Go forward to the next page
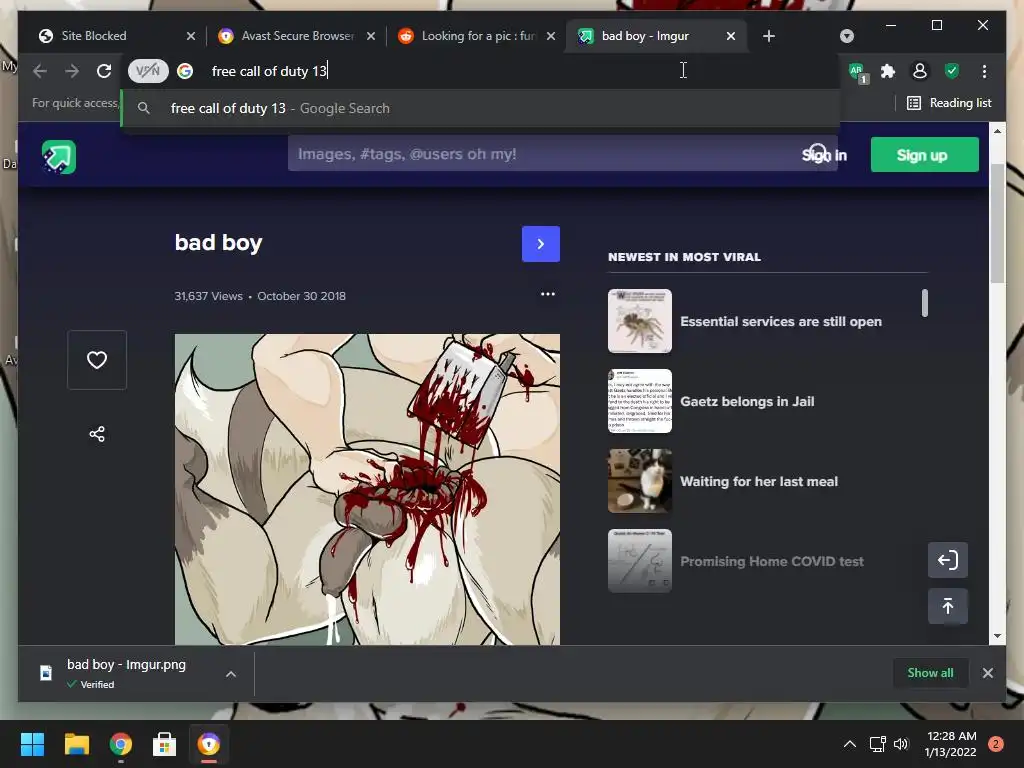Viewport: 1024px width, 768px height. (x=72, y=71)
